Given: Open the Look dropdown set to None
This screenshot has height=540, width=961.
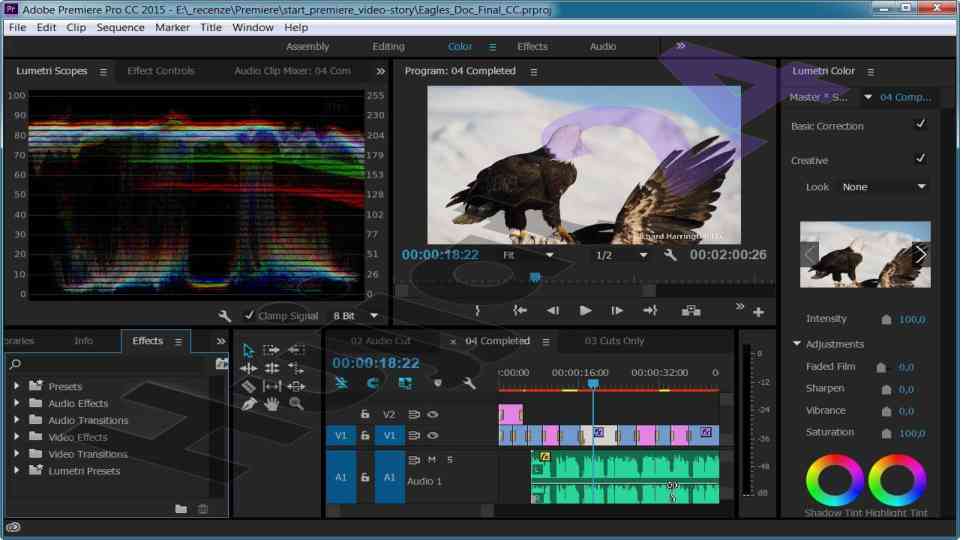Looking at the screenshot, I should 884,187.
